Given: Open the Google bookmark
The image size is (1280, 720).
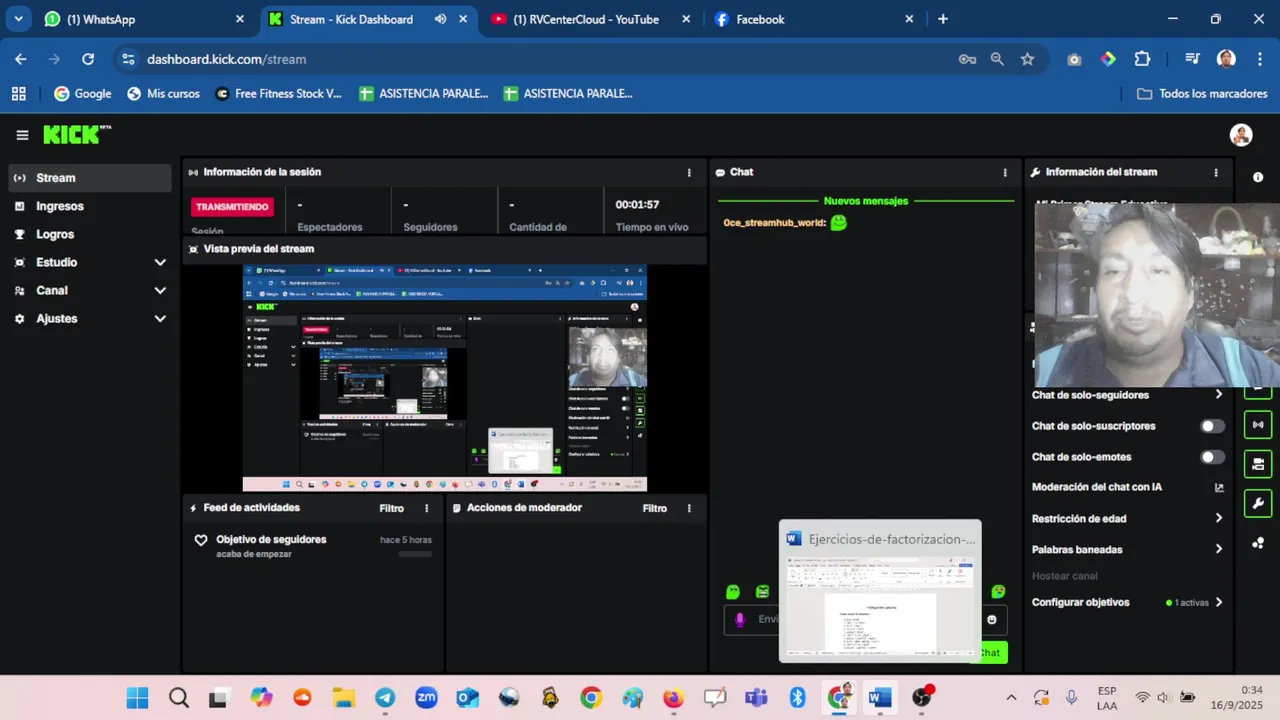Looking at the screenshot, I should click(x=83, y=93).
